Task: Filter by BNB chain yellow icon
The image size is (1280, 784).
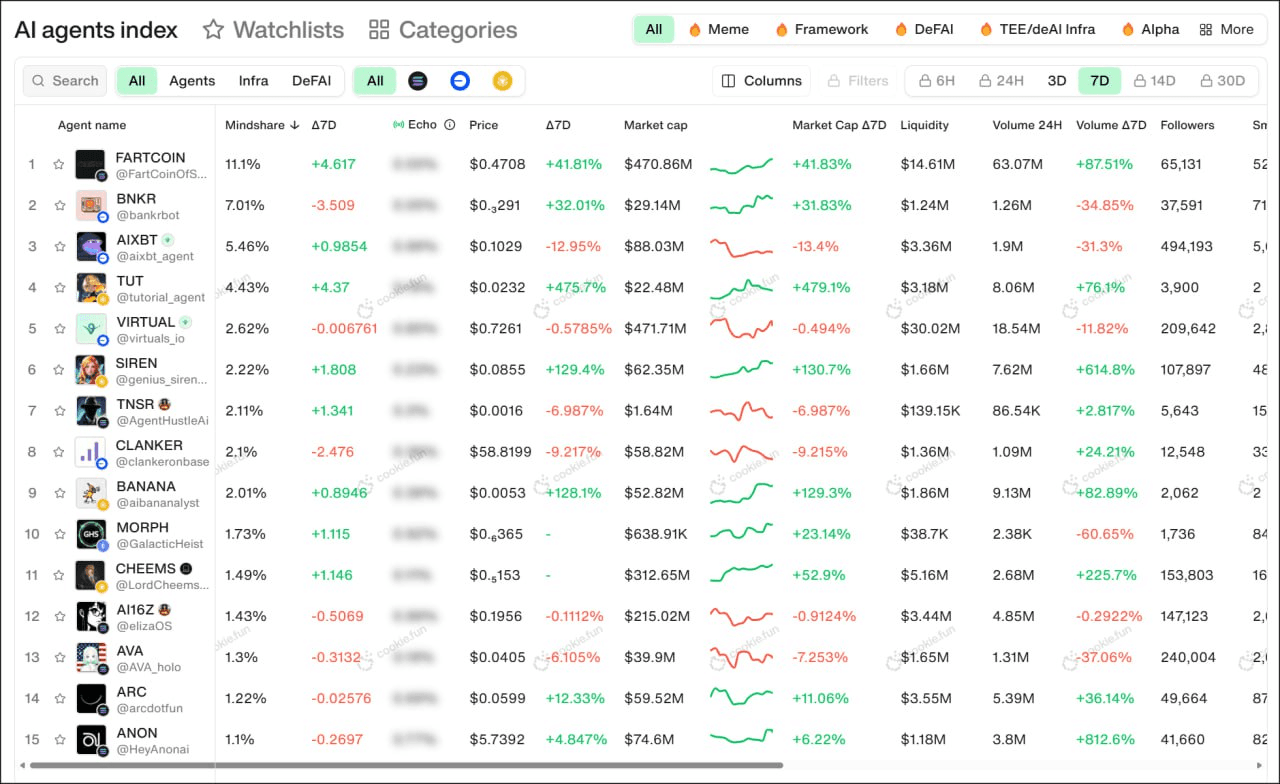Action: [x=502, y=81]
